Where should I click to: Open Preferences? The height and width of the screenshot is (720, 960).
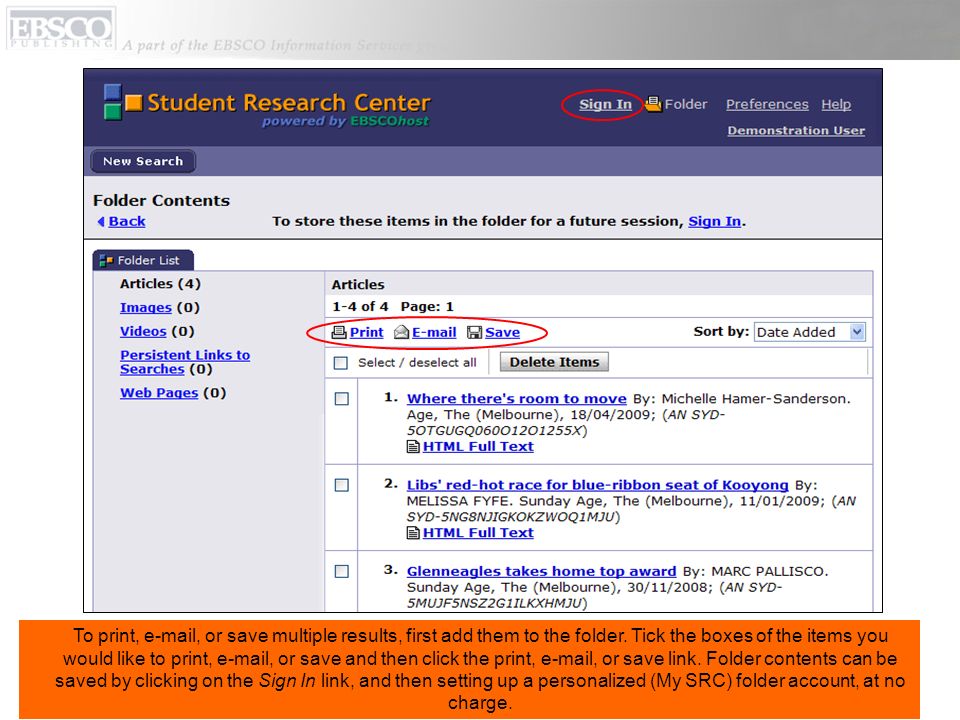(767, 104)
